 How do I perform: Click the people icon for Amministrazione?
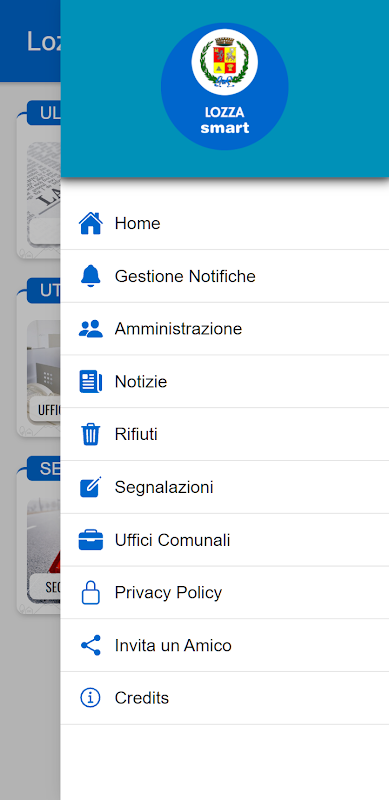91,329
